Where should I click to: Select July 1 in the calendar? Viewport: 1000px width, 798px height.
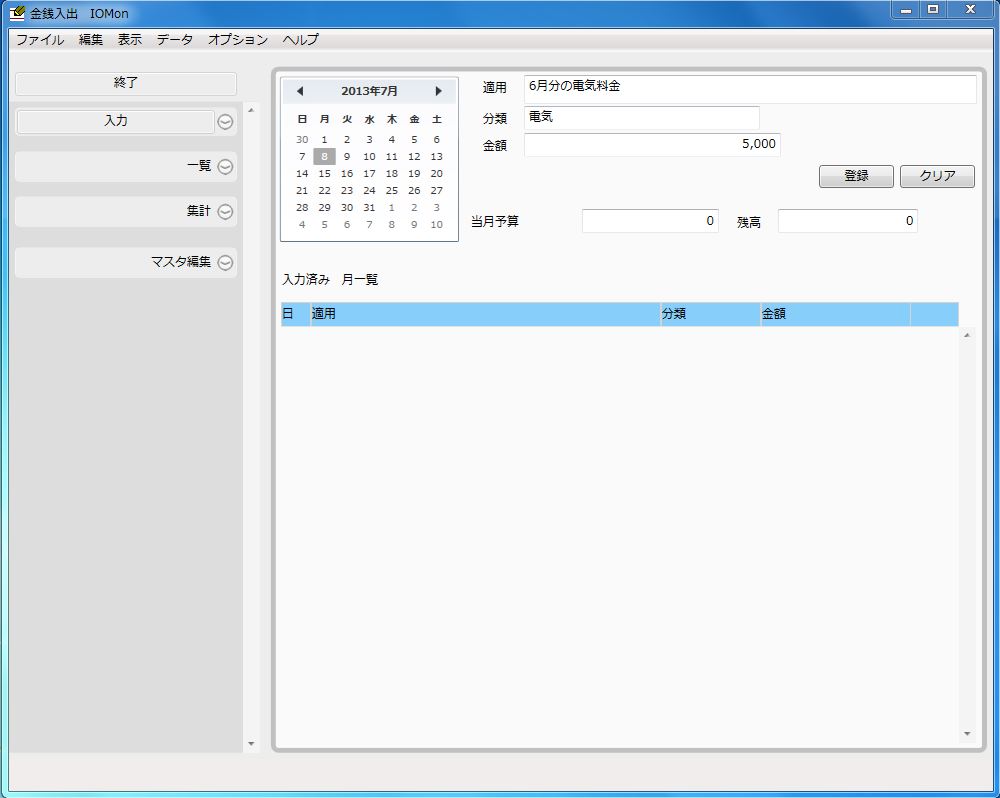click(325, 140)
